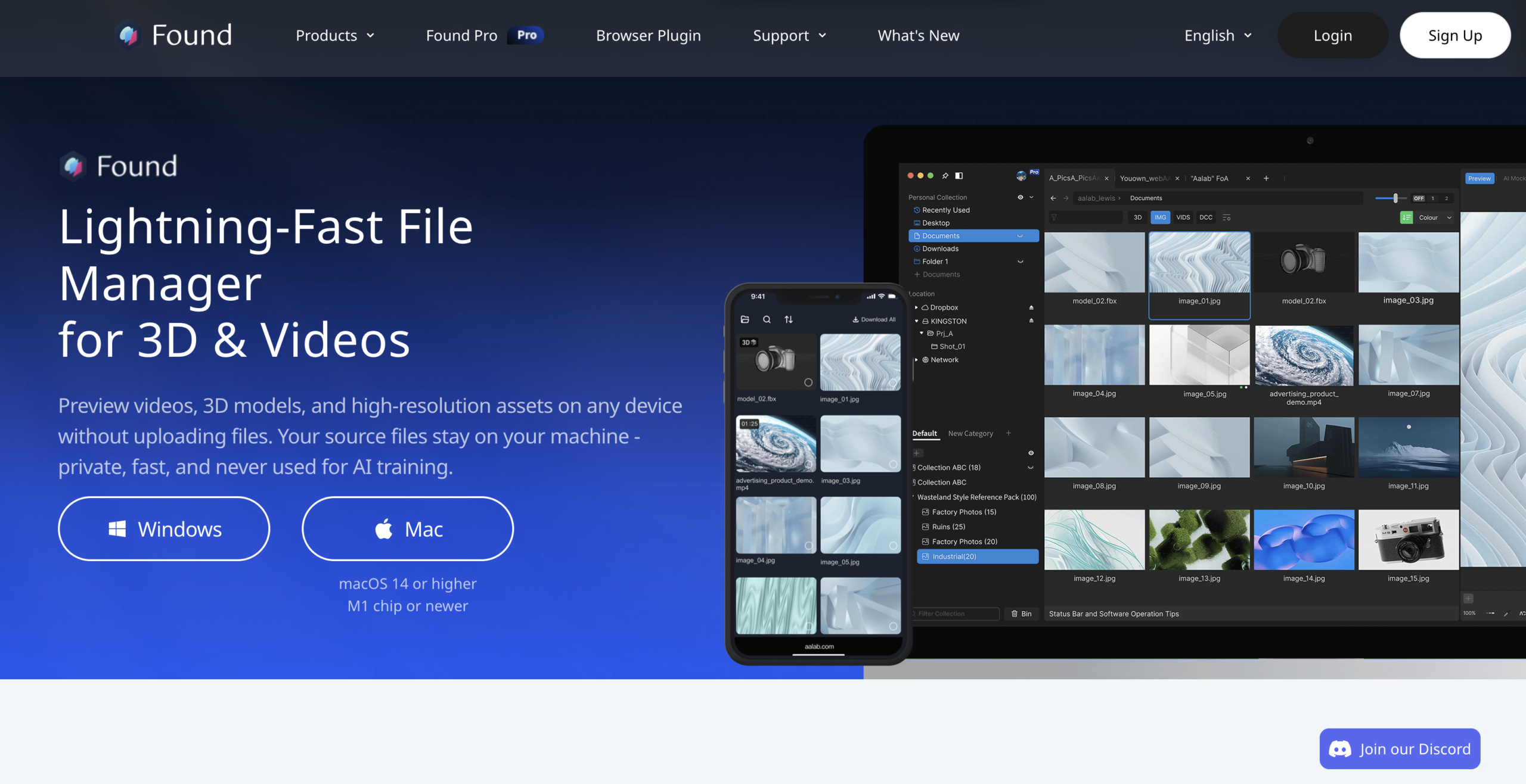1526x784 pixels.
Task: Click the Login button
Action: pyautogui.click(x=1332, y=35)
